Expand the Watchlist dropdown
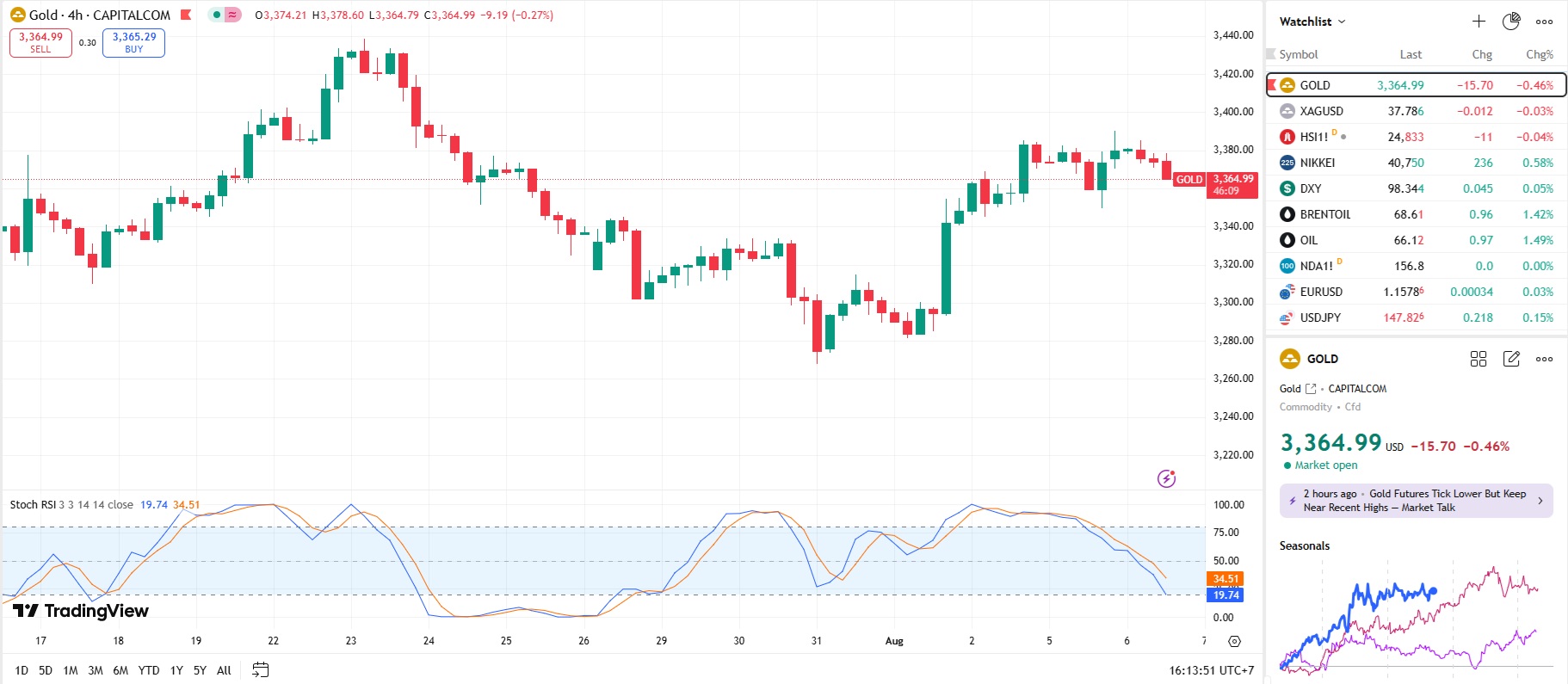 pyautogui.click(x=1312, y=22)
